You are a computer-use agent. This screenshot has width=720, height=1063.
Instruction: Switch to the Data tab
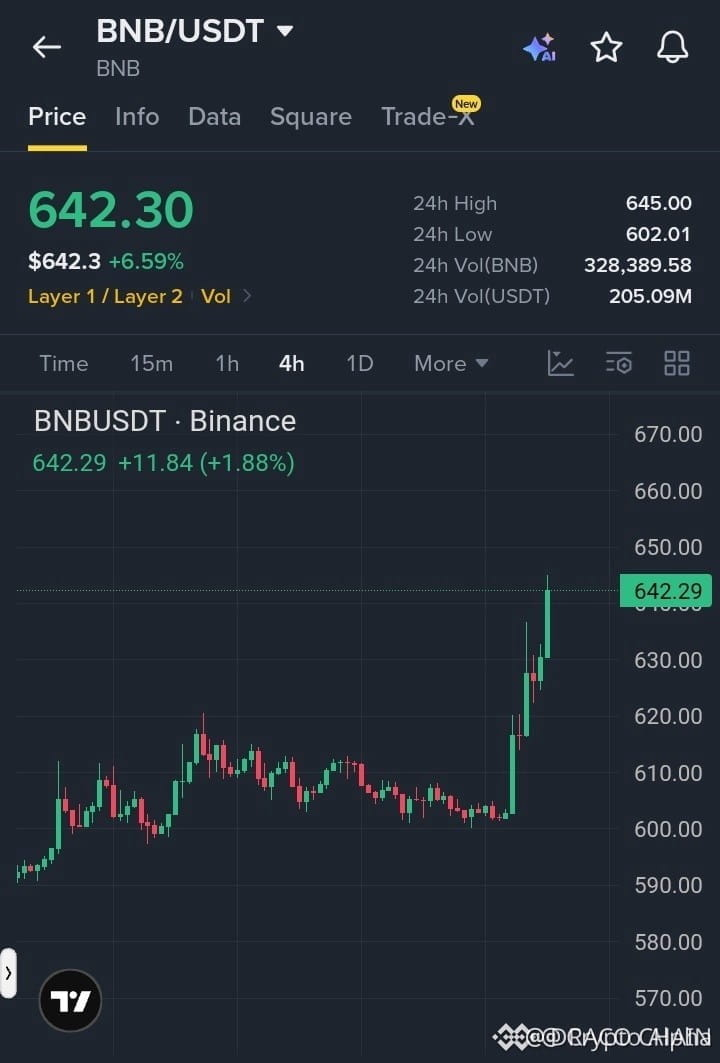[x=214, y=117]
